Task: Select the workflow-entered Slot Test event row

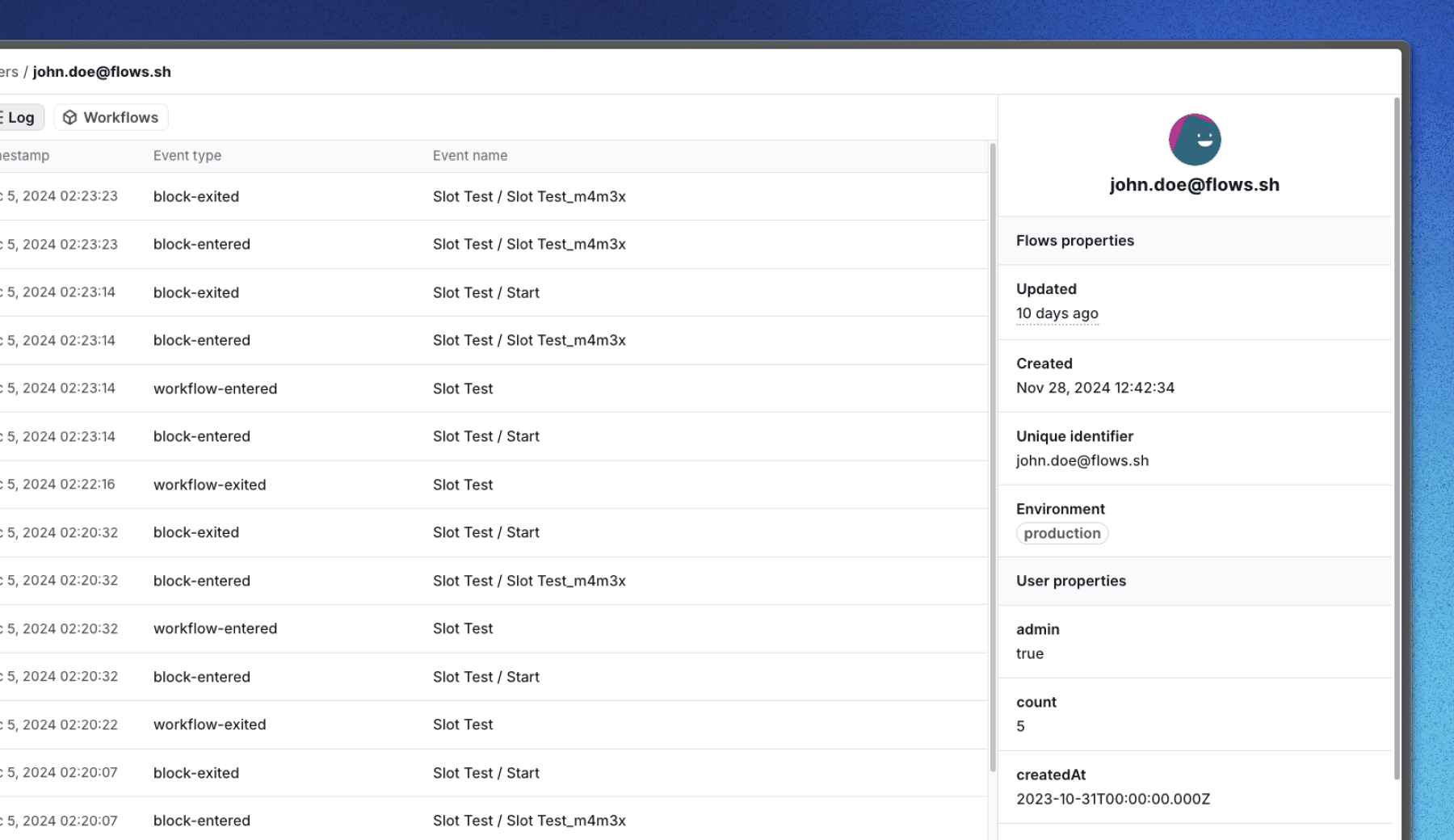Action: tap(485, 388)
